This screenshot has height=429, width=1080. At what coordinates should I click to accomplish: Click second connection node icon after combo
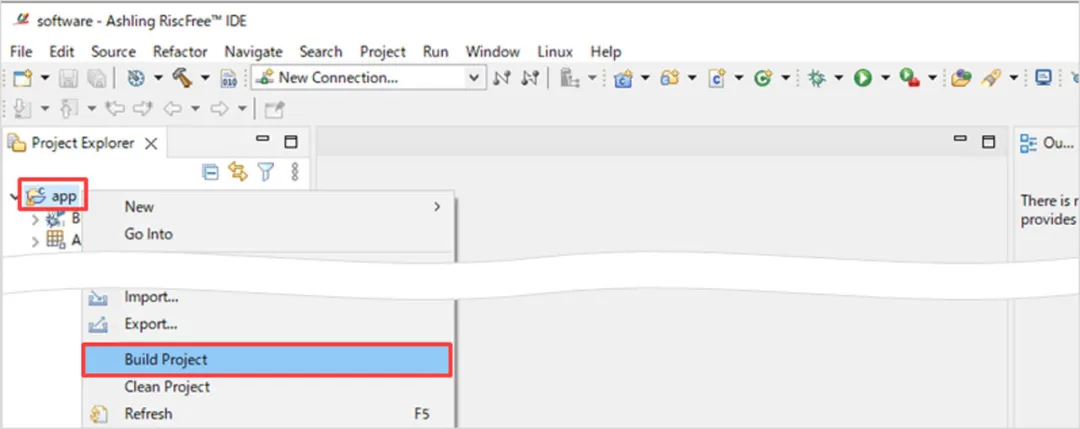click(x=530, y=79)
